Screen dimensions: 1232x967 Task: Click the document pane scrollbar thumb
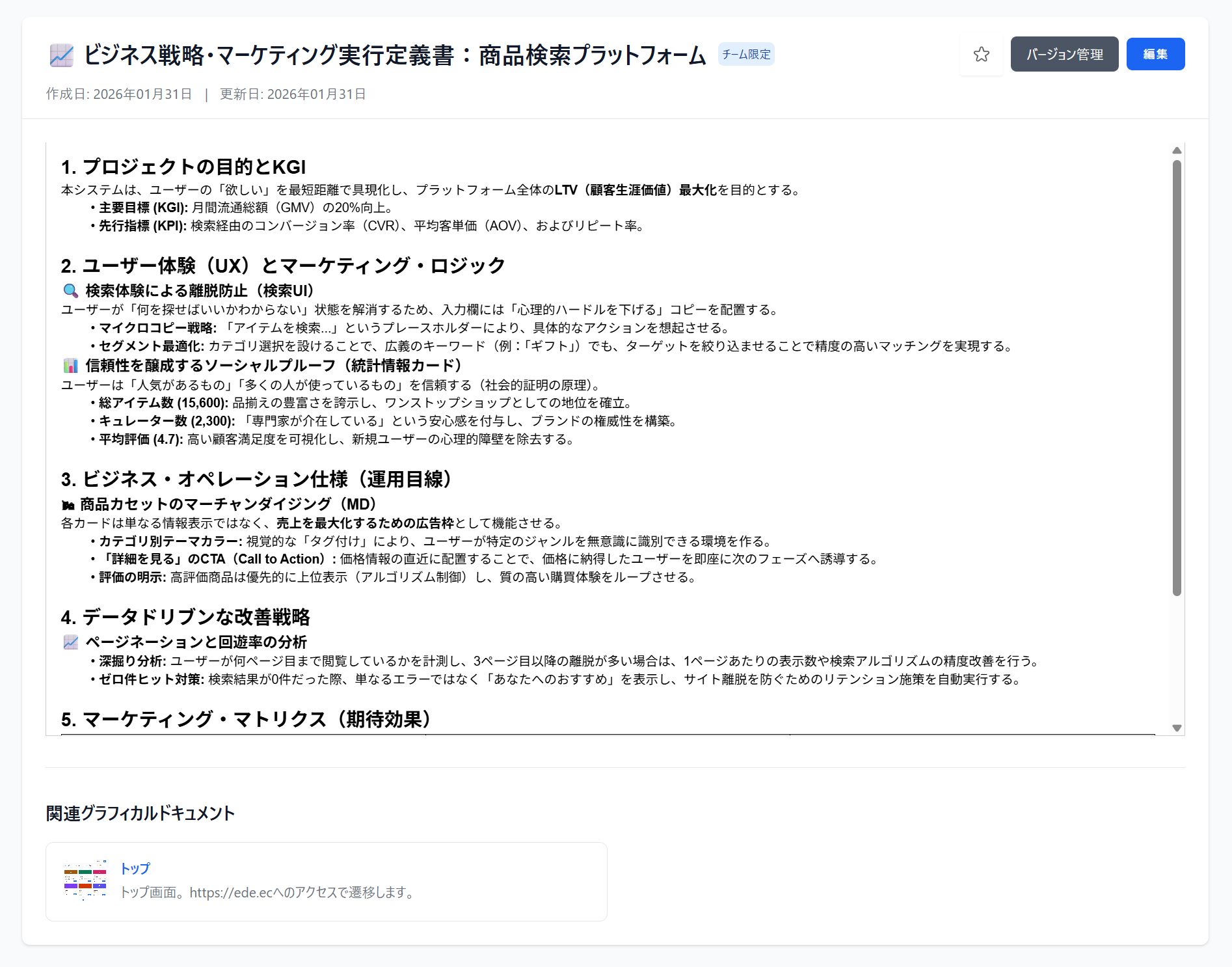[1176, 377]
